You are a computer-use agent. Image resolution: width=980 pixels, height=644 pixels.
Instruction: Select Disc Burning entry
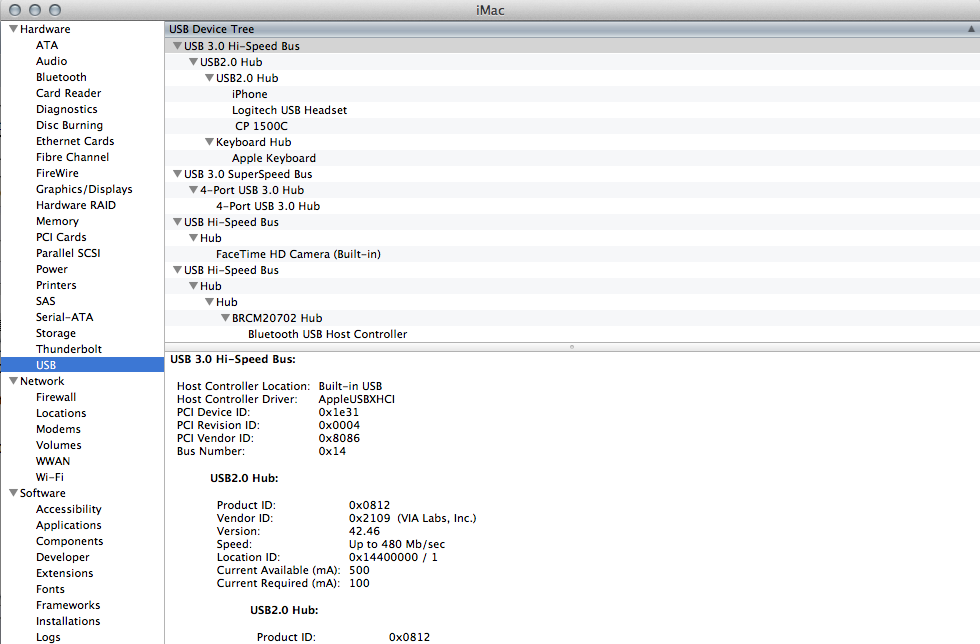[69, 125]
